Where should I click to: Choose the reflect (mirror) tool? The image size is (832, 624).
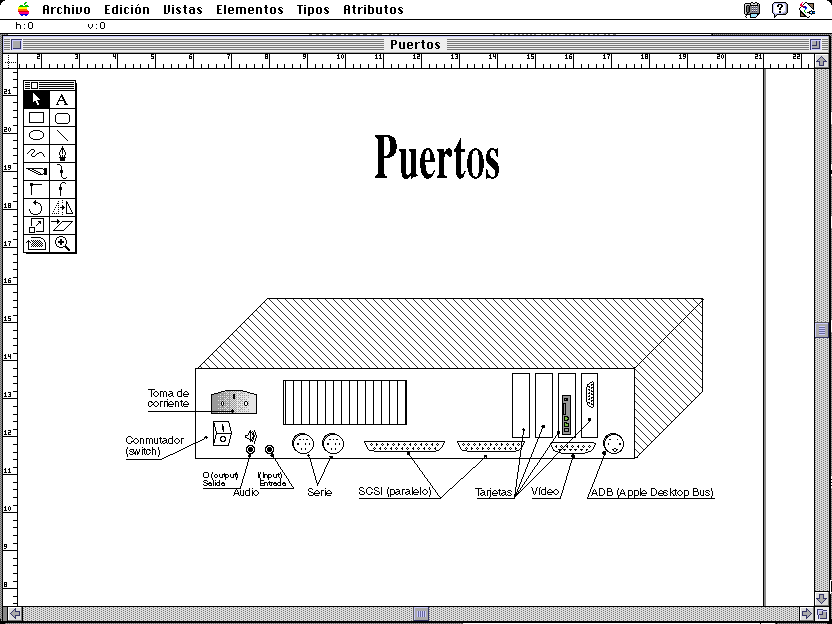click(62, 207)
